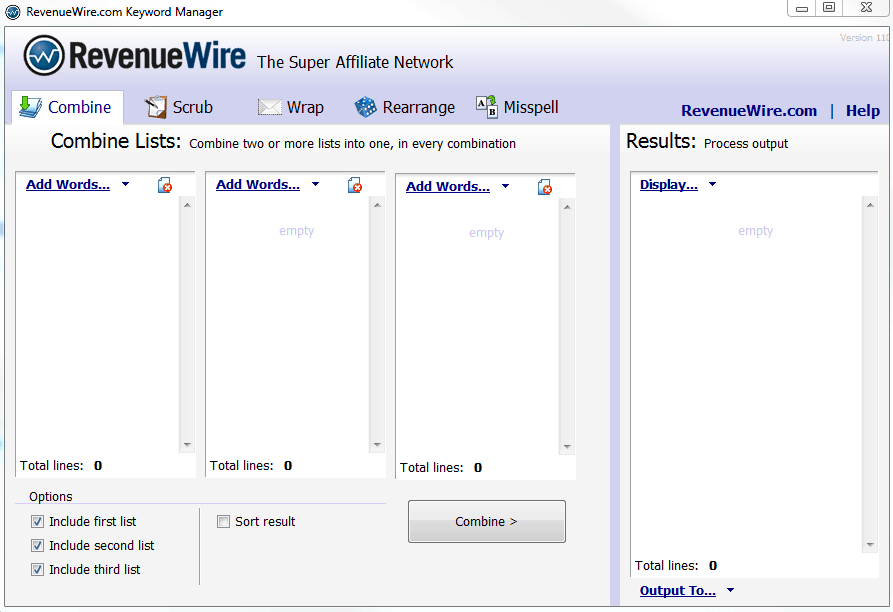Click the Results panel scrollbar down arrow
Screen dimensions: 893x612
click(870, 546)
